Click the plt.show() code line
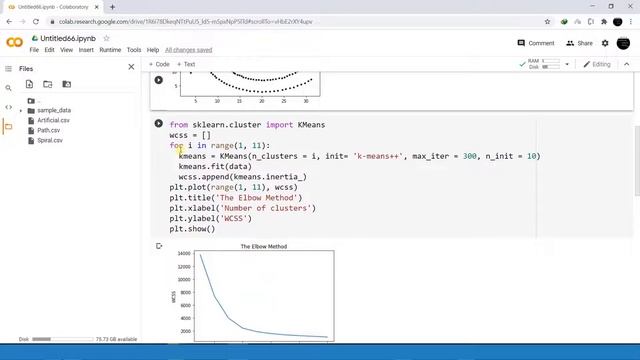640x360 pixels. [192, 229]
